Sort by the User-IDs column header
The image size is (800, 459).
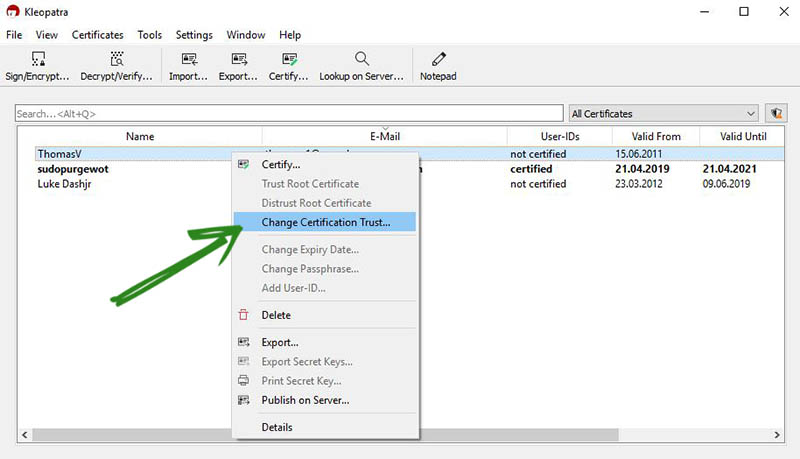(560, 136)
